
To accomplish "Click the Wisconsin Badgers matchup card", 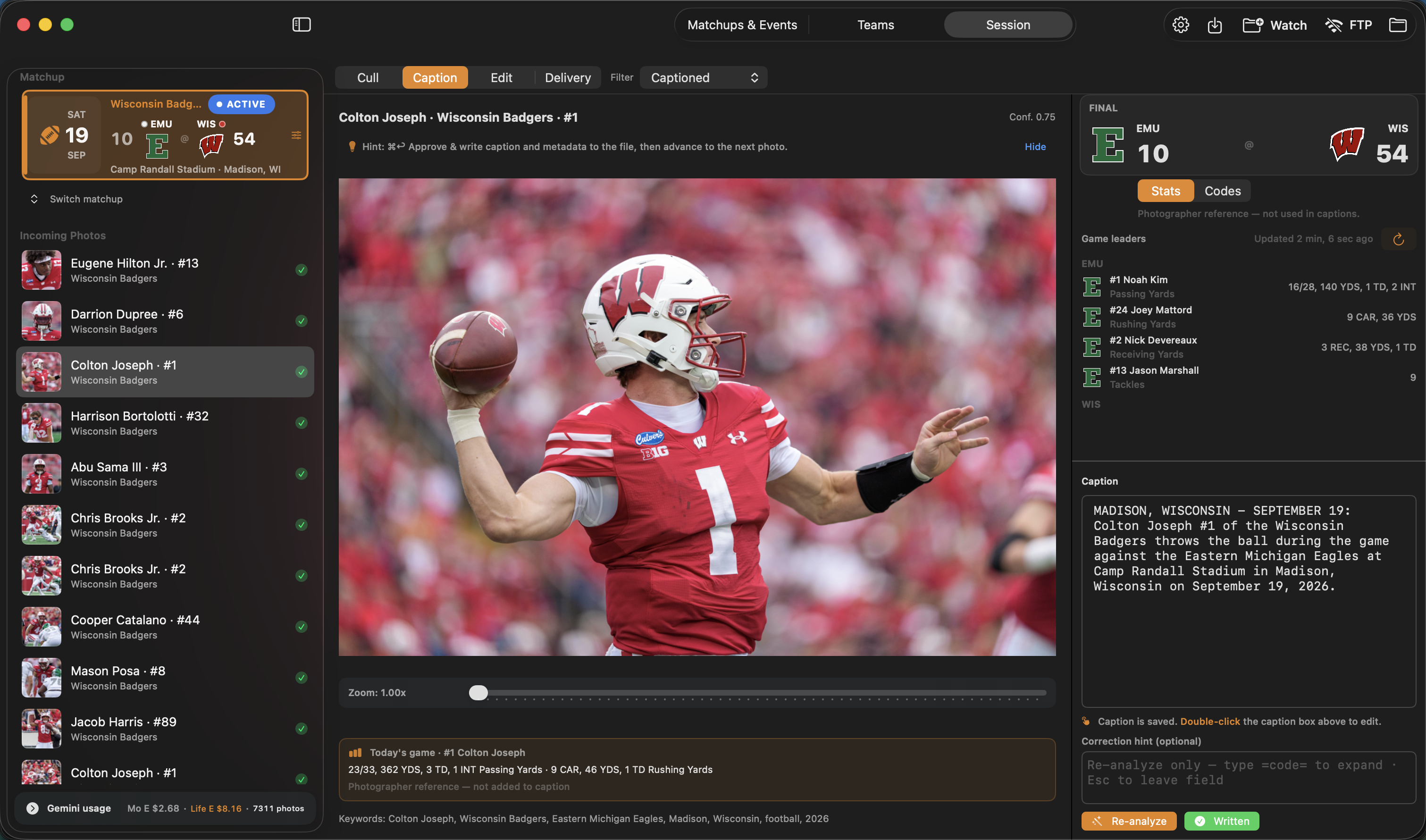I will [165, 135].
